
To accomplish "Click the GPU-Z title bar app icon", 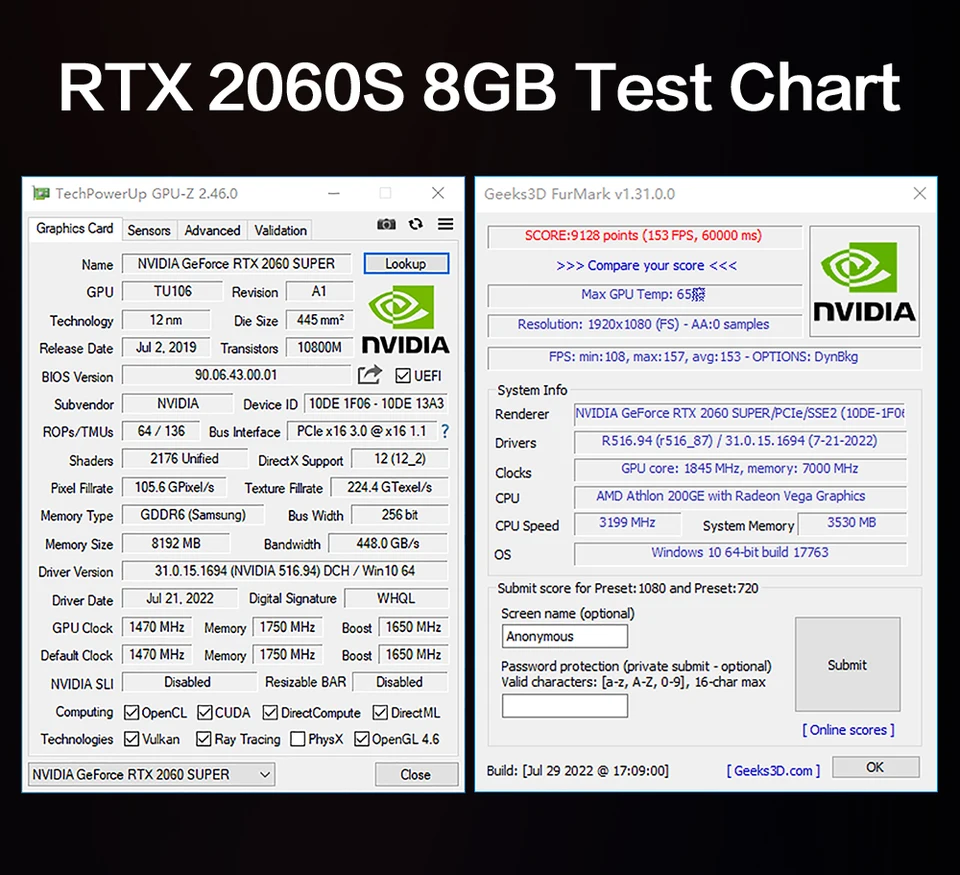I will coord(41,193).
